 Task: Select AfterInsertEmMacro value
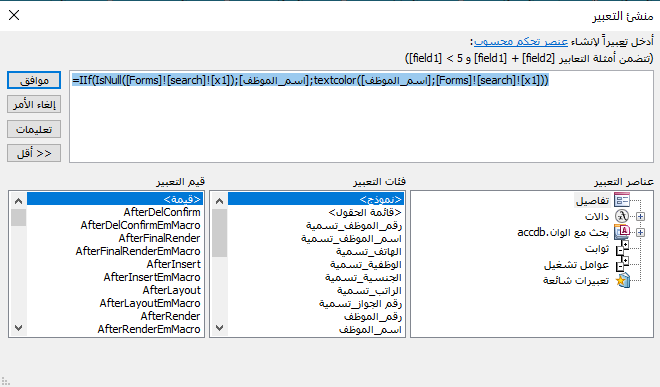pos(115,278)
